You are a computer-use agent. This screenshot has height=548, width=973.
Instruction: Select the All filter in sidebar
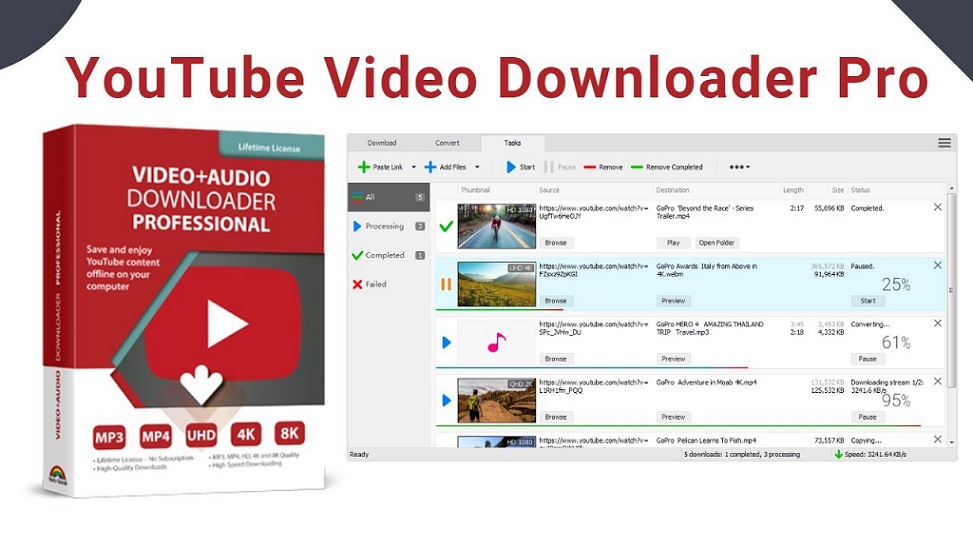388,197
